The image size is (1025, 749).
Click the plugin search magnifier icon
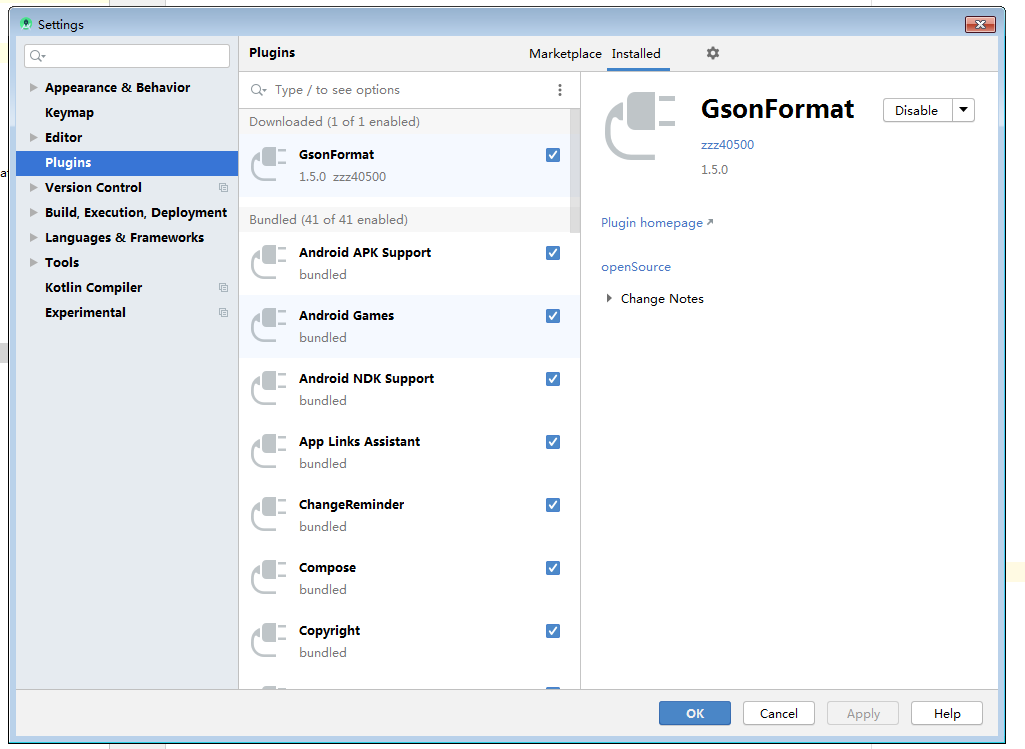coord(258,90)
